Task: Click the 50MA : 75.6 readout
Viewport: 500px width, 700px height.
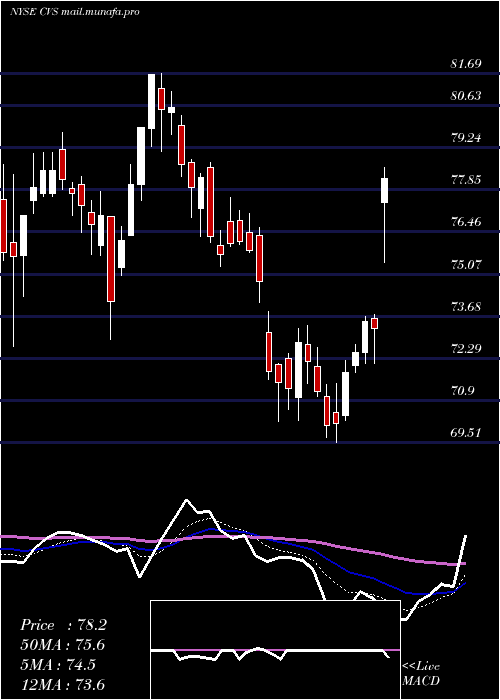Action: (x=63, y=645)
